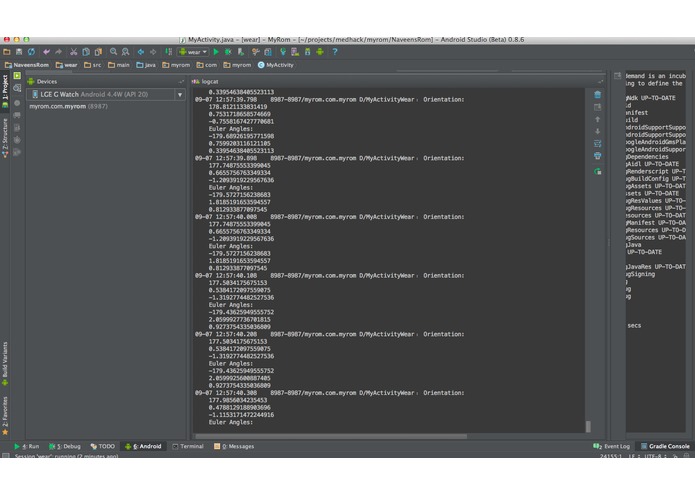Open the device selector dropdown arrow

coord(180,94)
